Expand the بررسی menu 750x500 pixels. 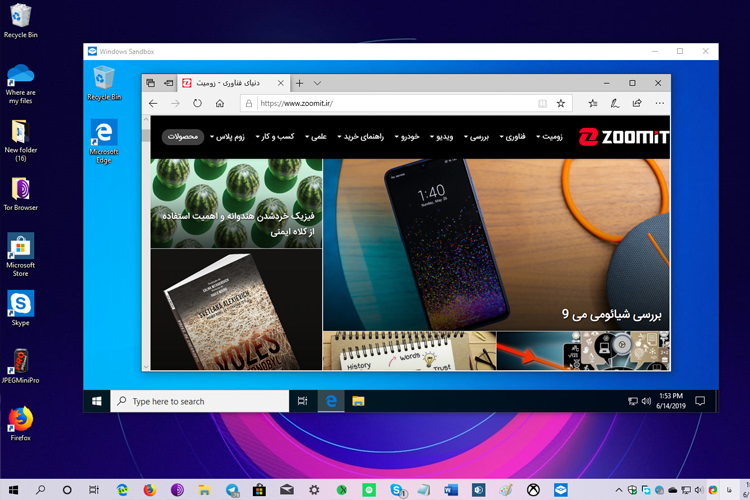pos(476,137)
